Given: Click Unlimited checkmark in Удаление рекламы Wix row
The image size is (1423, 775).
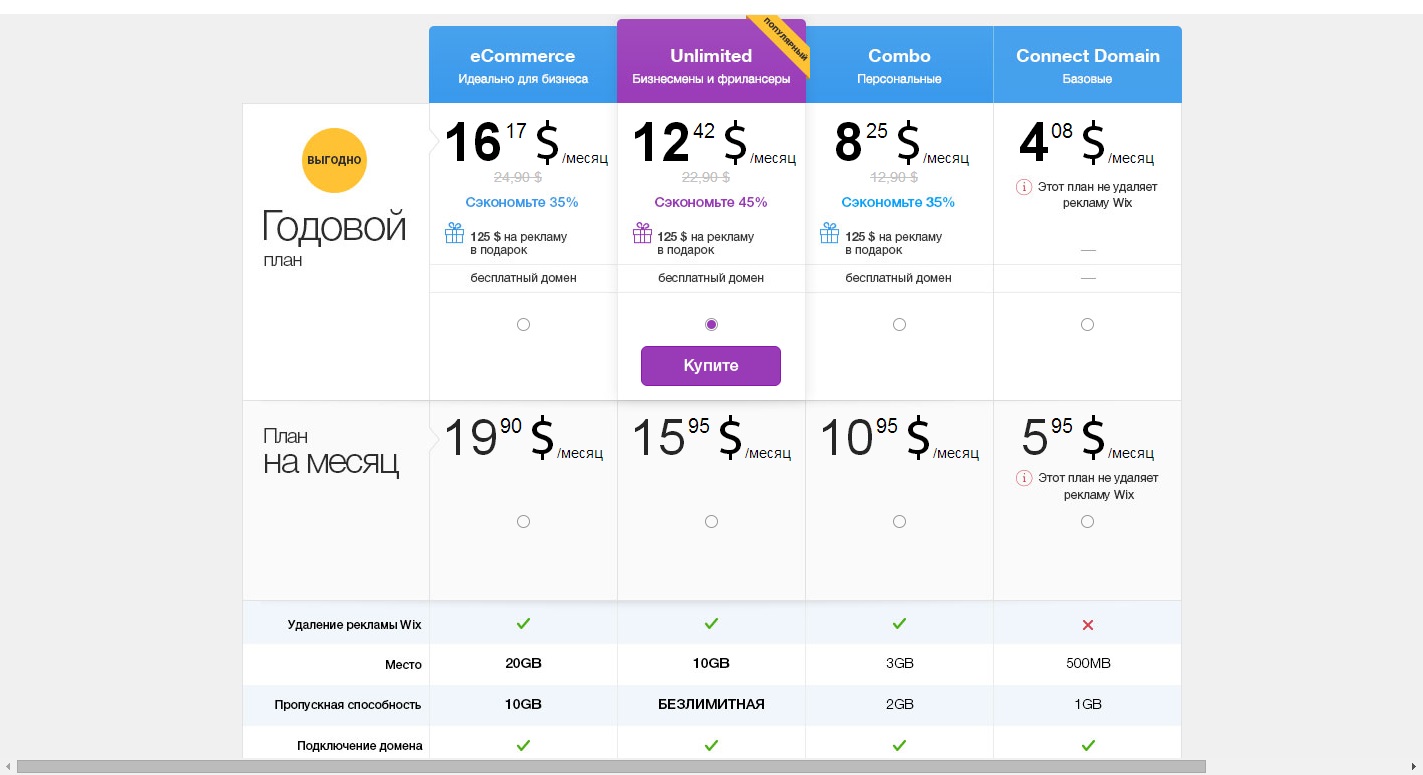Looking at the screenshot, I should point(711,623).
